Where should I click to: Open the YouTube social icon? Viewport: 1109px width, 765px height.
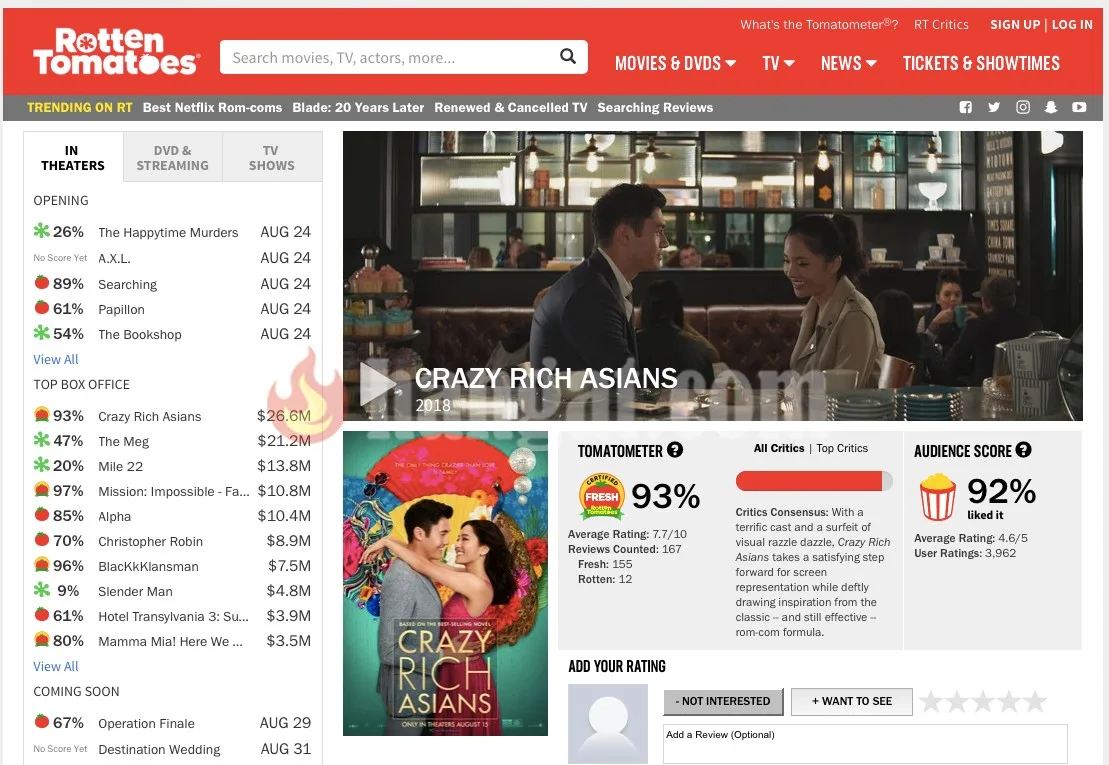click(x=1079, y=108)
